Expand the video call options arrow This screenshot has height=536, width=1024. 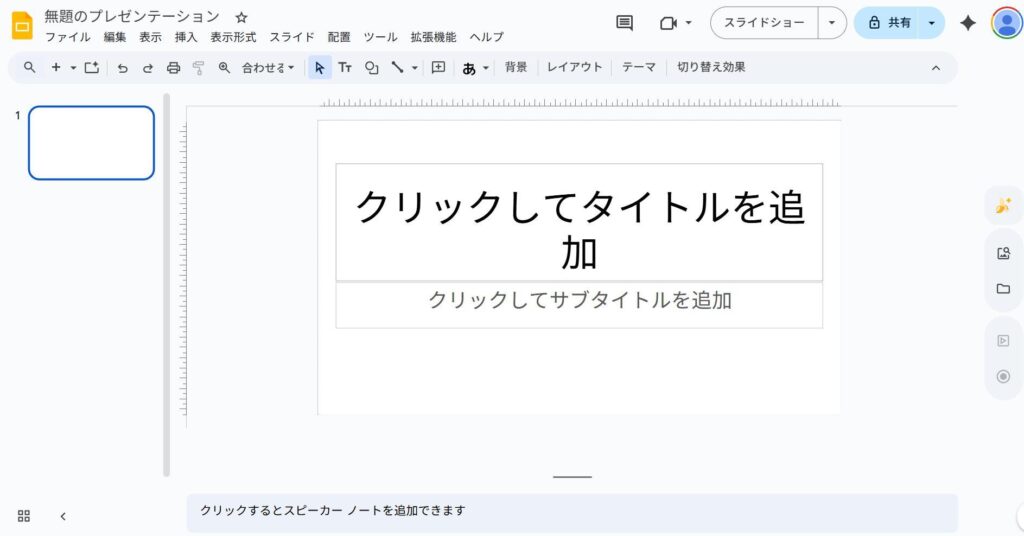[688, 24]
